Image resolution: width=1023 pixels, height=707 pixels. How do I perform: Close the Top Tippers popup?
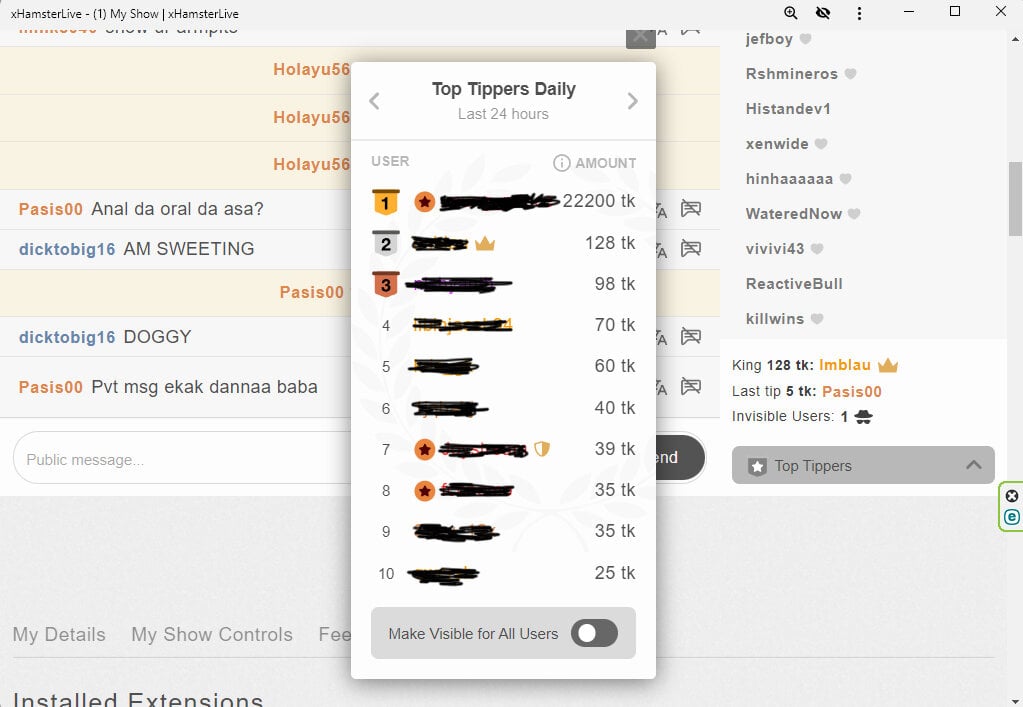click(x=641, y=37)
